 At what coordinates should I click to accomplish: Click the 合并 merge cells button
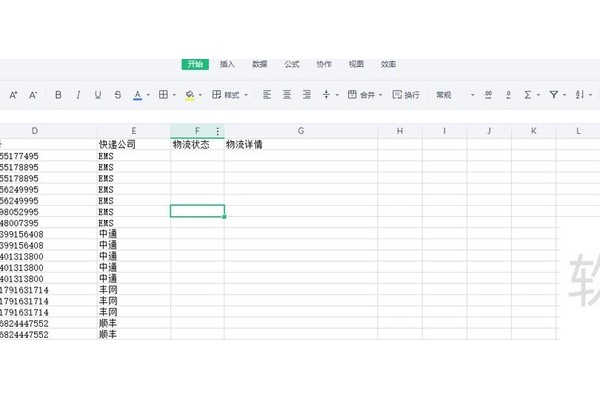point(361,95)
